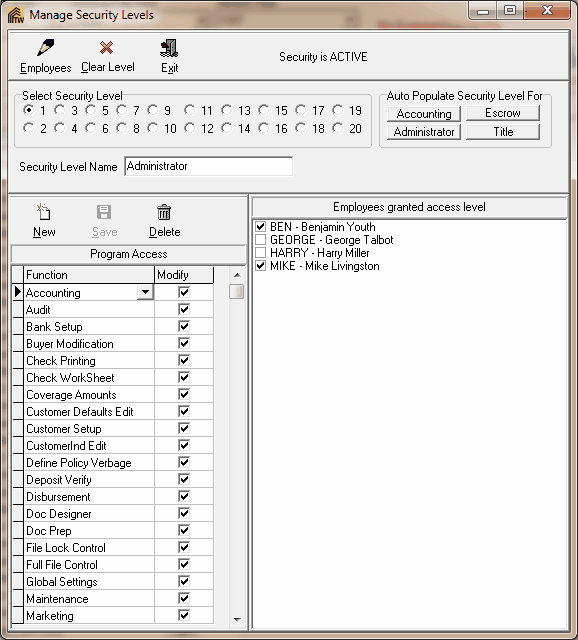Click the Security Level Name field

click(x=209, y=166)
